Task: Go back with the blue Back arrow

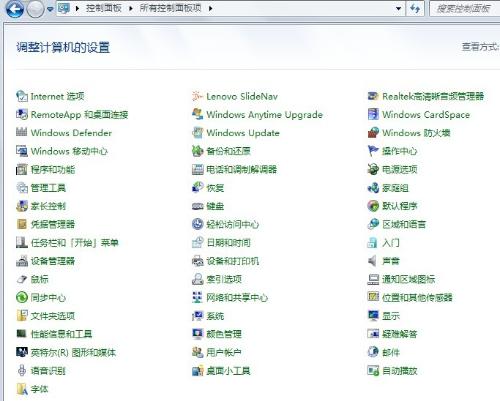Action: pos(15,9)
